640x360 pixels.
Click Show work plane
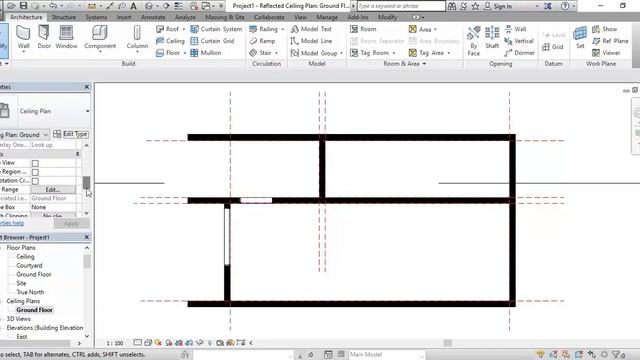[605, 29]
